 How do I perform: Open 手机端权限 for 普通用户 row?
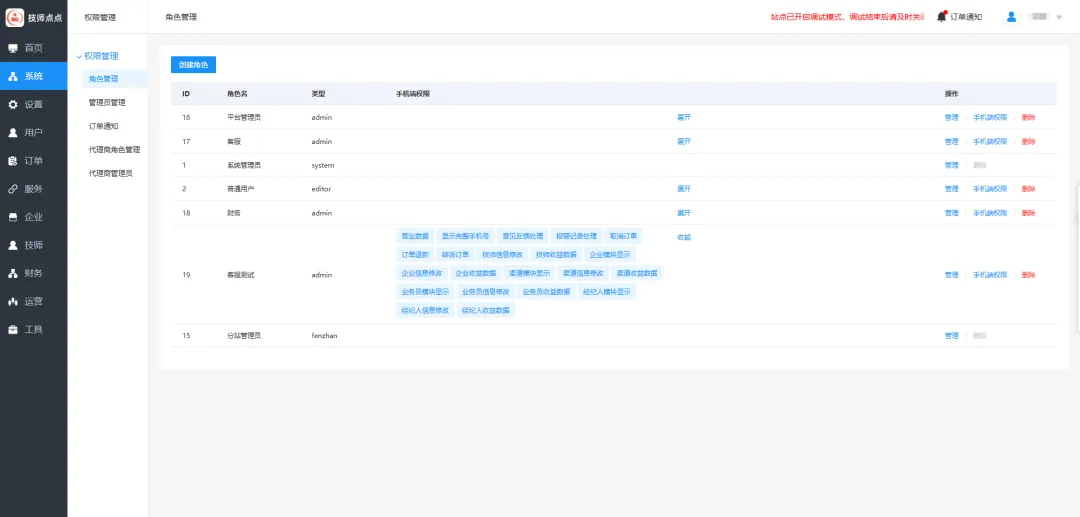coord(990,189)
